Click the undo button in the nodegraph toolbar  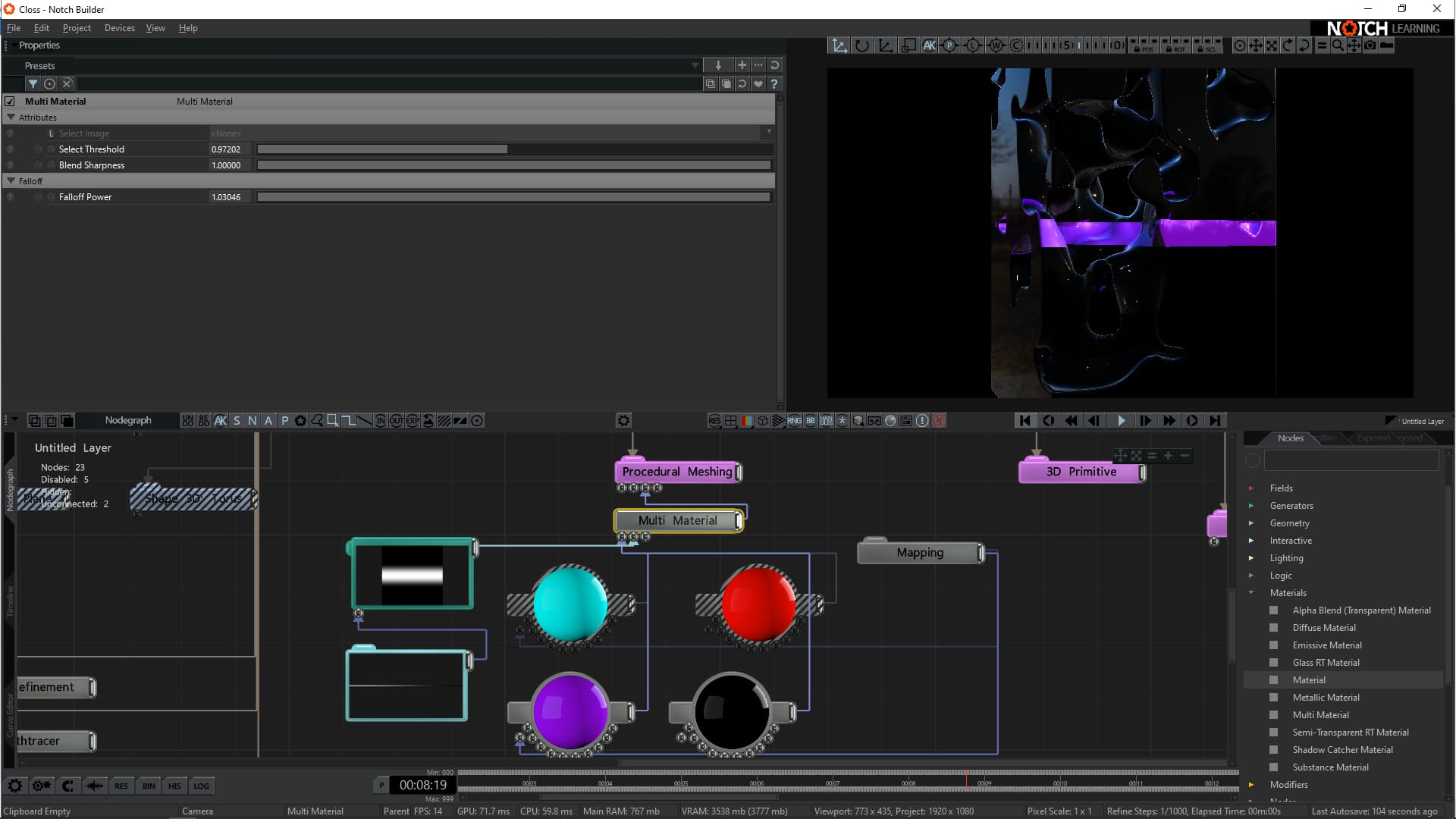[x=187, y=420]
